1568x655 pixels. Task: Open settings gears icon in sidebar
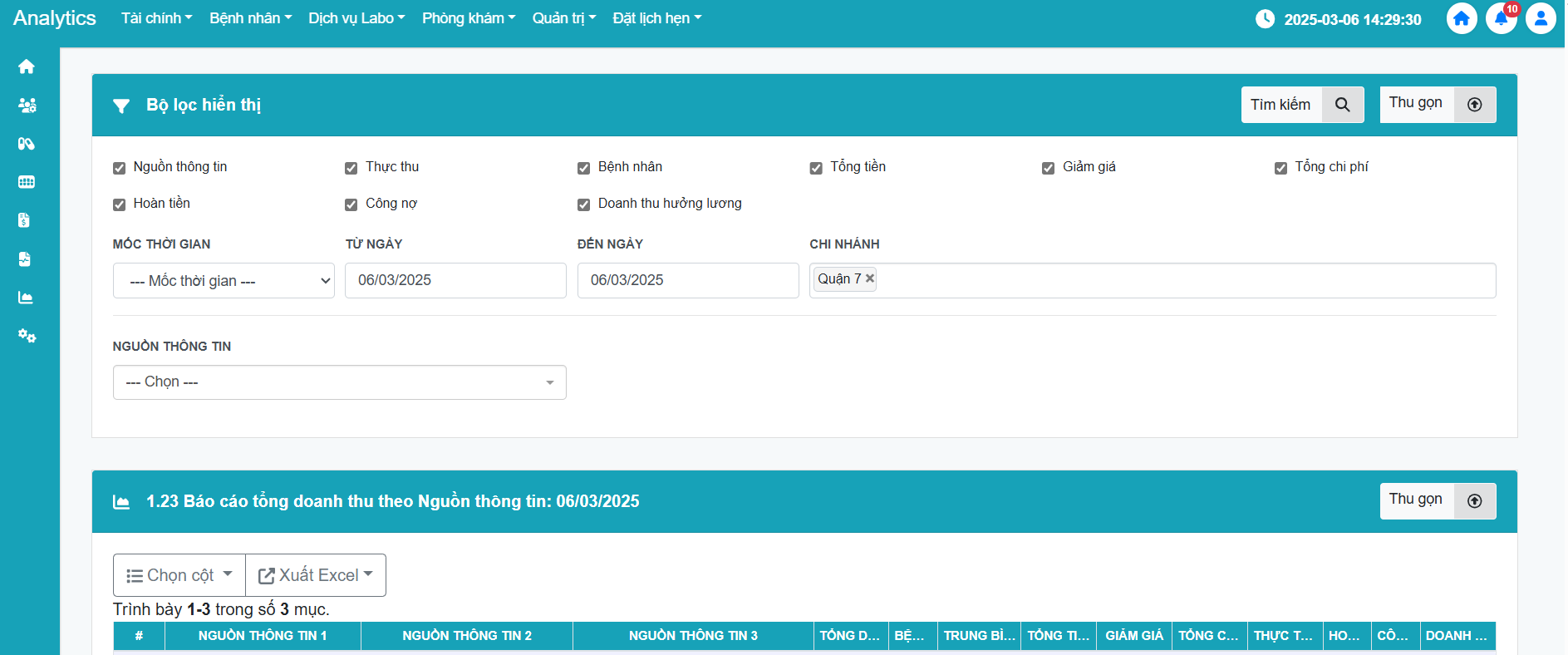(x=27, y=336)
